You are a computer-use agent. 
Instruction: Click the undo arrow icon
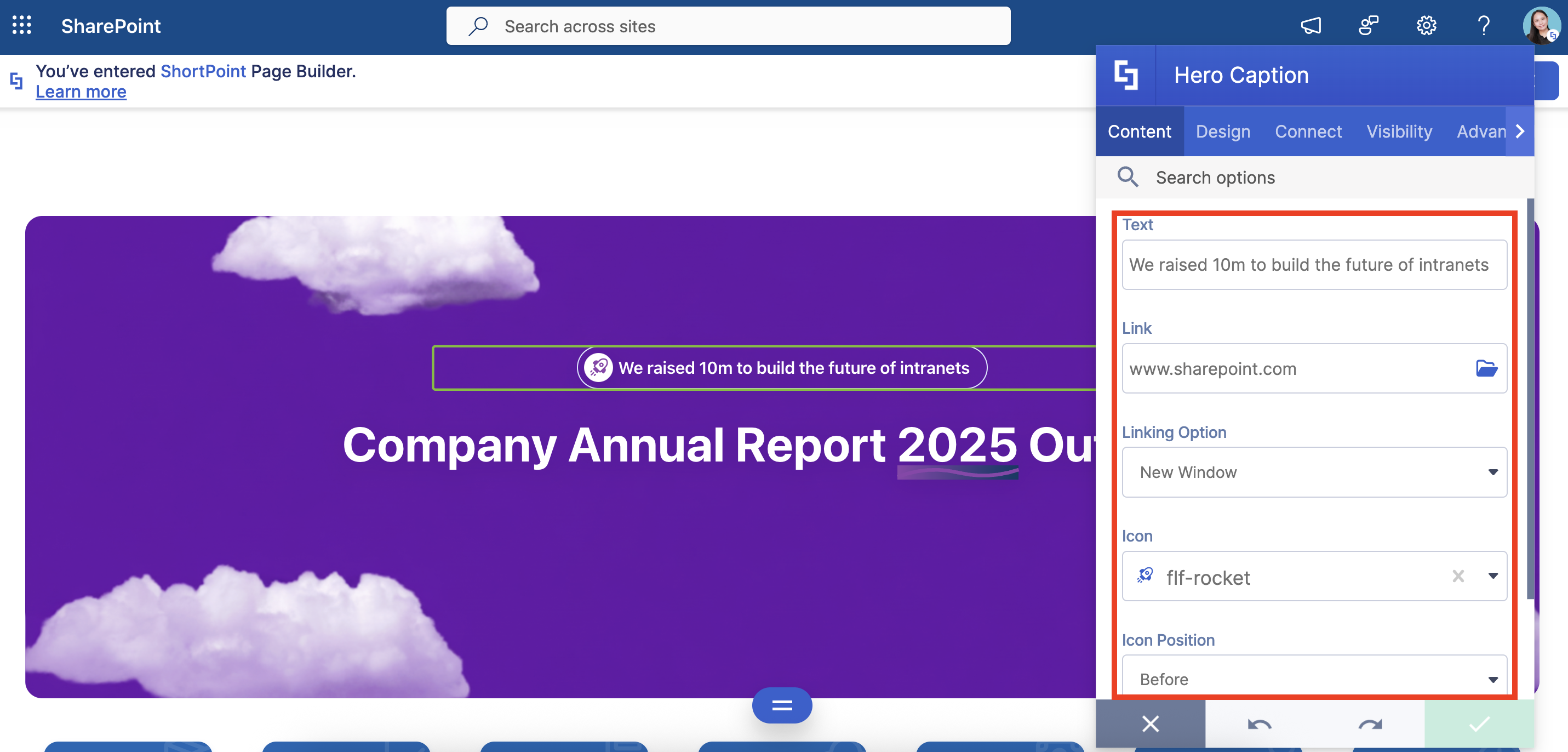(1260, 724)
